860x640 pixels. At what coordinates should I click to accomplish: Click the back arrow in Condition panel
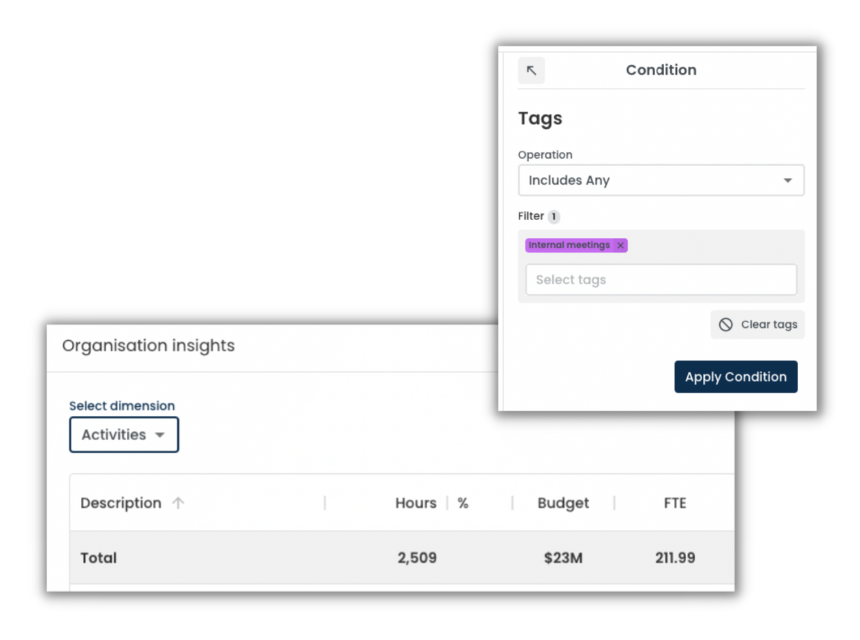click(531, 70)
